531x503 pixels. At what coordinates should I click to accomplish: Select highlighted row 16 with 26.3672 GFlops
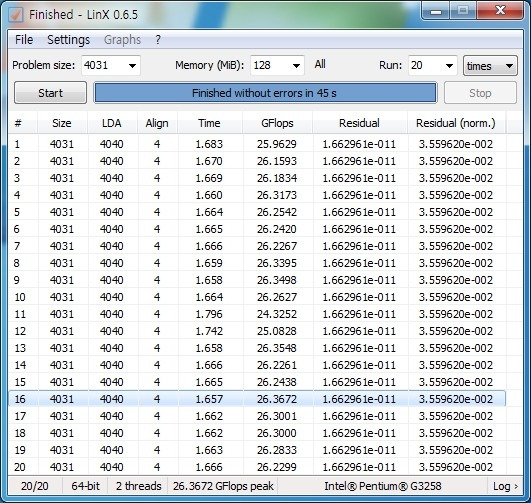[x=257, y=399]
